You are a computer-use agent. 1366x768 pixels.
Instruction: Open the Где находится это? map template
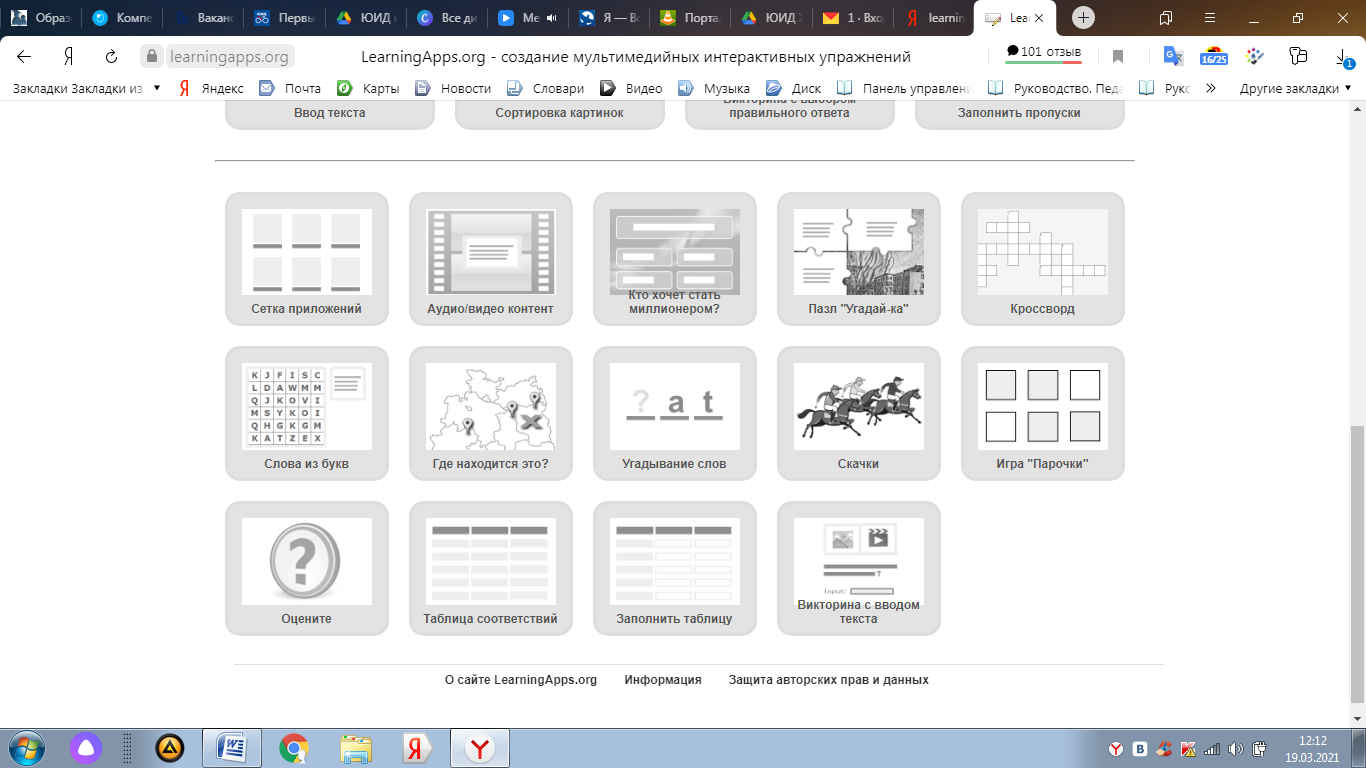tap(490, 413)
